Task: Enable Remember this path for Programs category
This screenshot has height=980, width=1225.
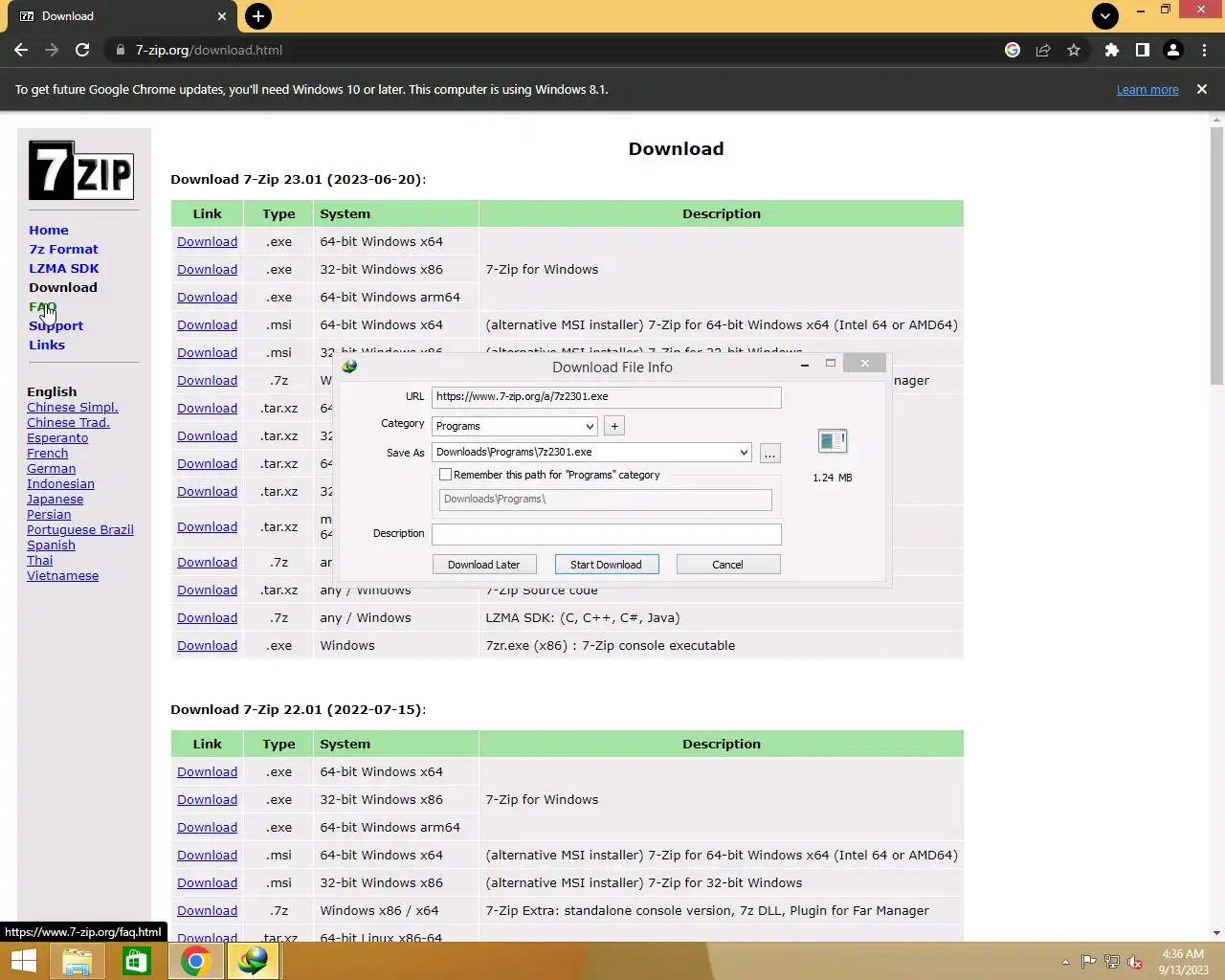Action: (x=446, y=475)
